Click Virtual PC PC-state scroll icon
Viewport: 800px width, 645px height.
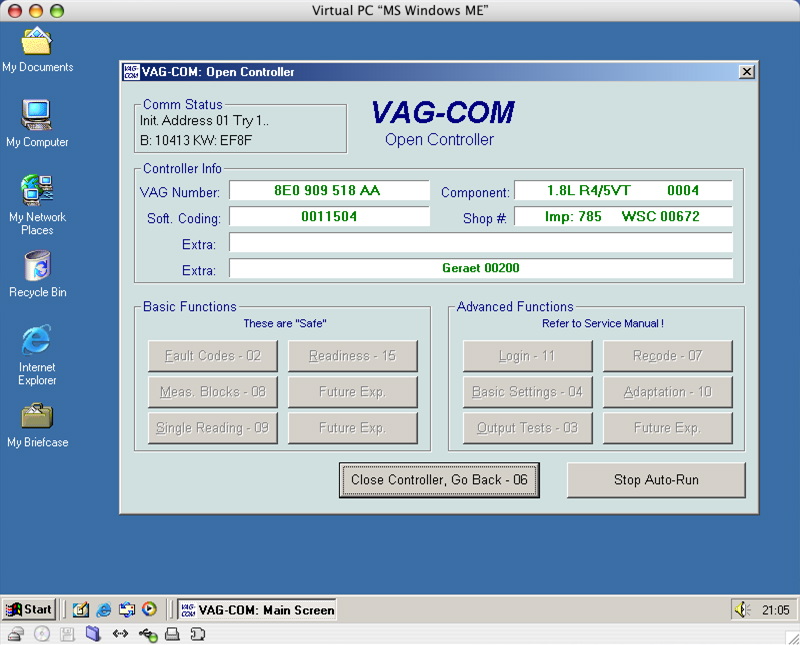[198, 634]
